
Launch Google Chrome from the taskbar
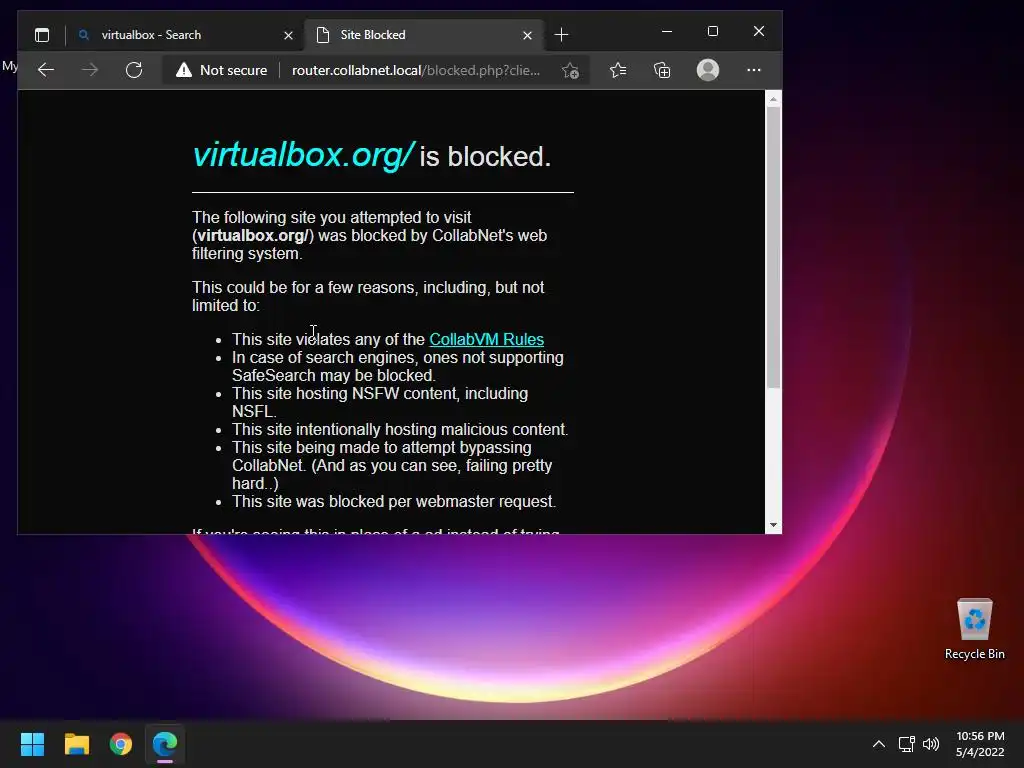click(121, 744)
